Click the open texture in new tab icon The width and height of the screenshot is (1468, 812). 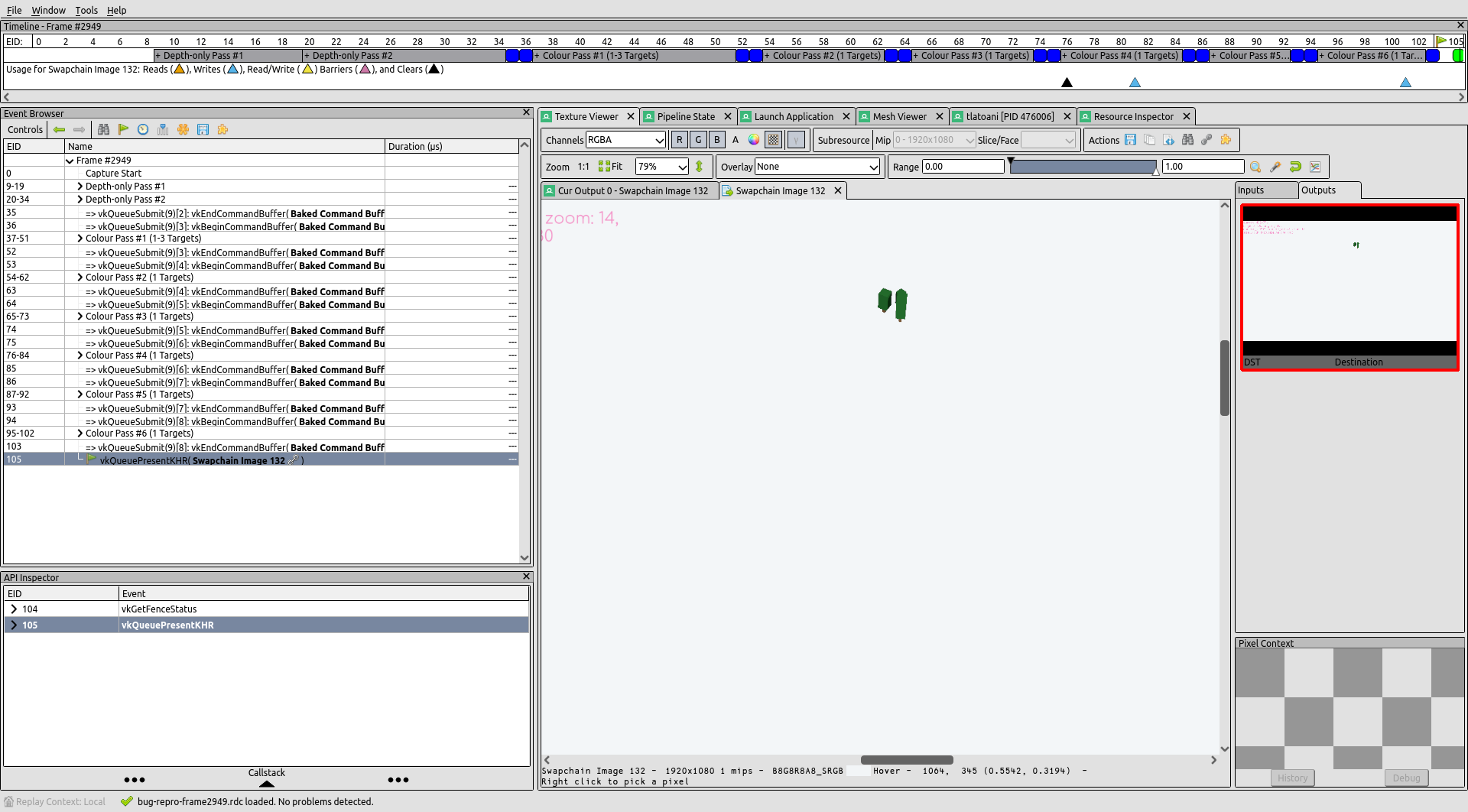1168,140
